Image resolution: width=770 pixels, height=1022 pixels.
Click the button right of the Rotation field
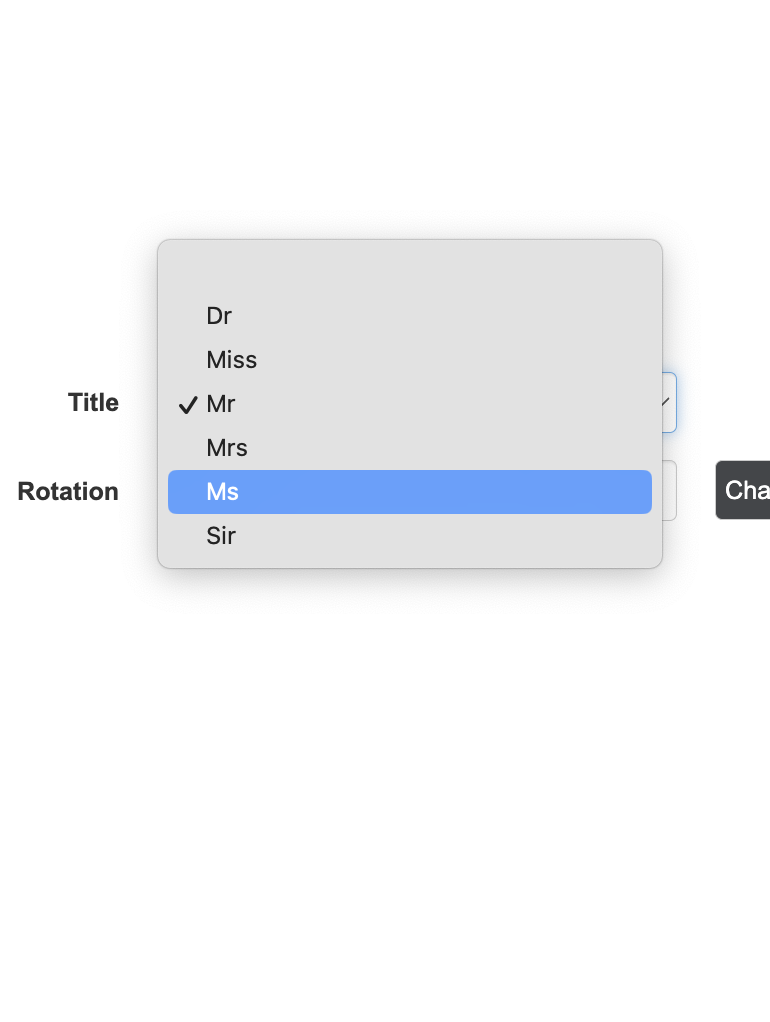(744, 491)
